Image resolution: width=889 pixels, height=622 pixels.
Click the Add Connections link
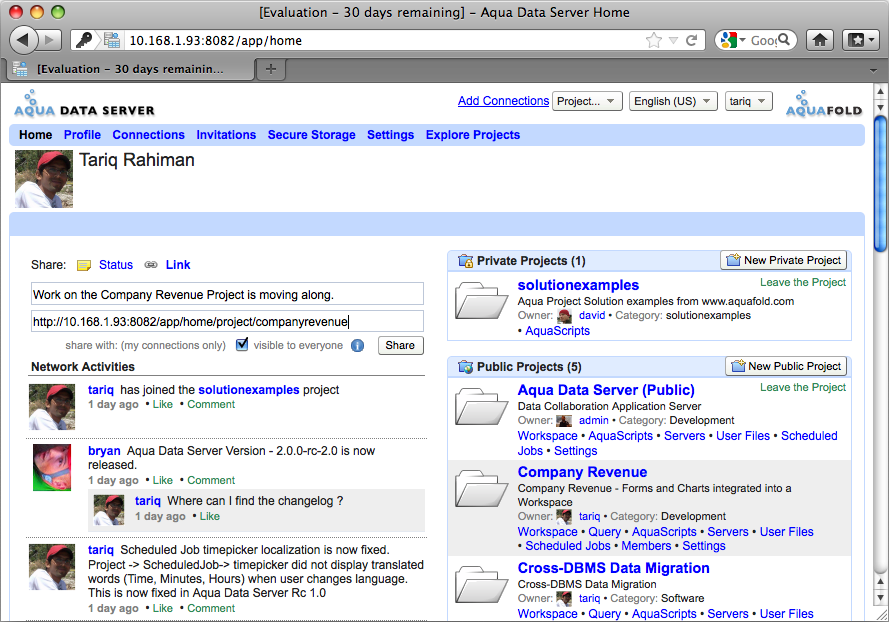pyautogui.click(x=503, y=101)
